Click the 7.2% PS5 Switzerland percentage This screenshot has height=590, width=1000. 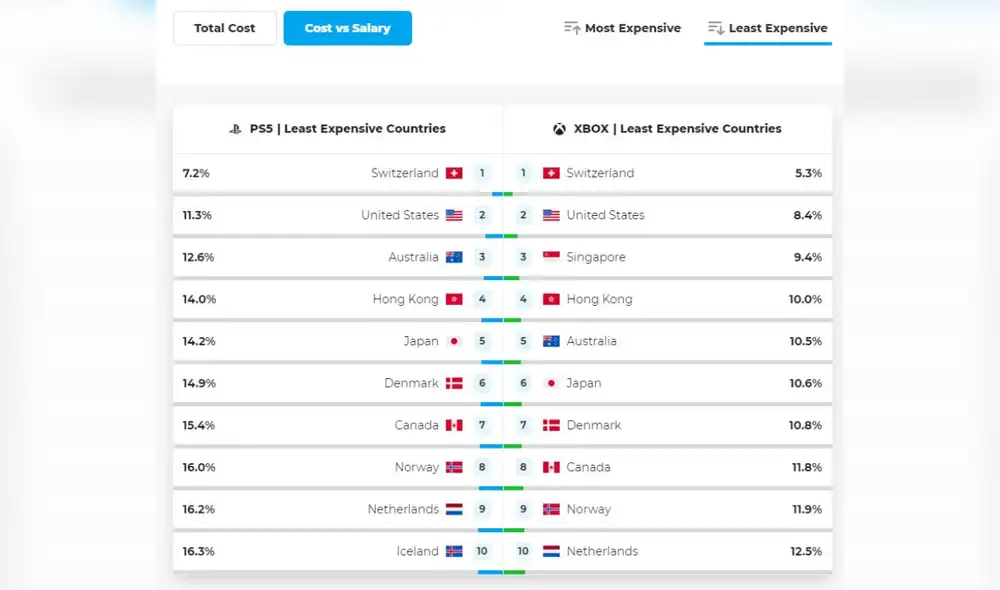[196, 173]
